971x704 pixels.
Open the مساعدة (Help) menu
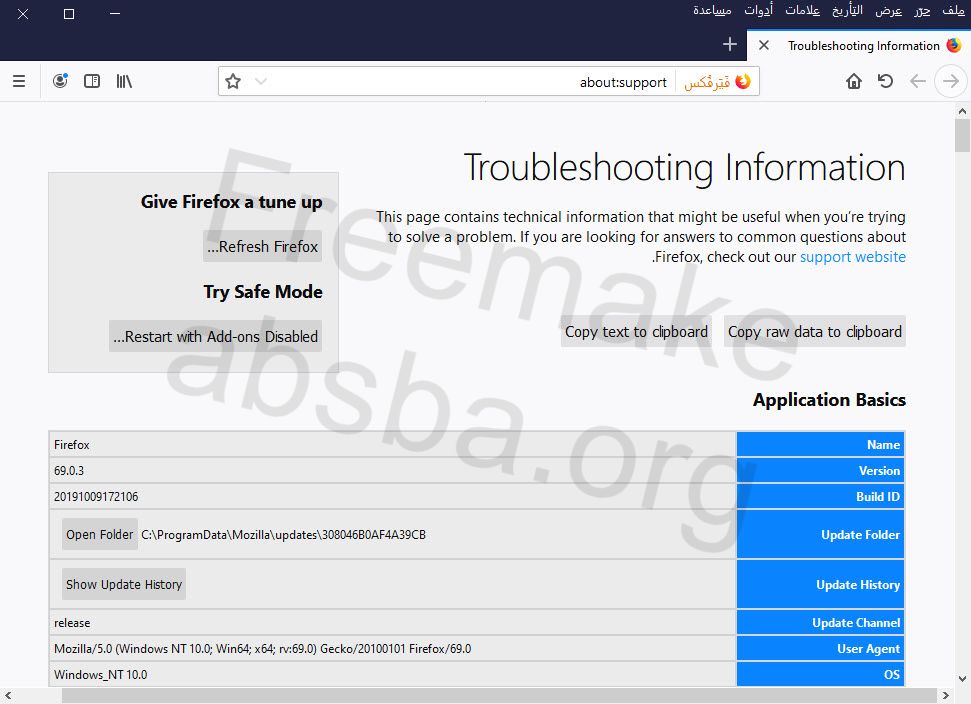(x=712, y=10)
